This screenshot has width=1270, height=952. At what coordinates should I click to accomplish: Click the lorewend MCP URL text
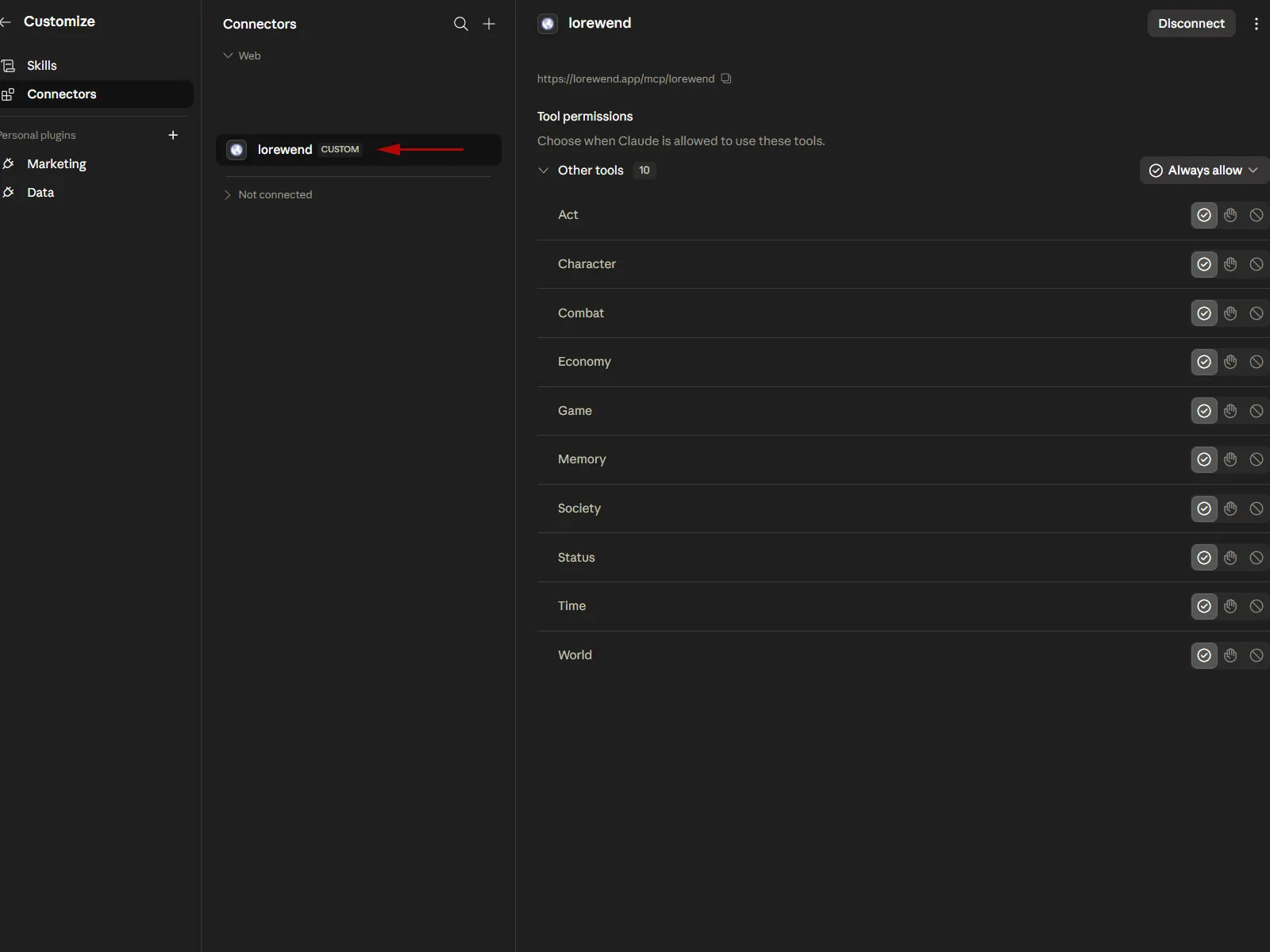point(625,79)
